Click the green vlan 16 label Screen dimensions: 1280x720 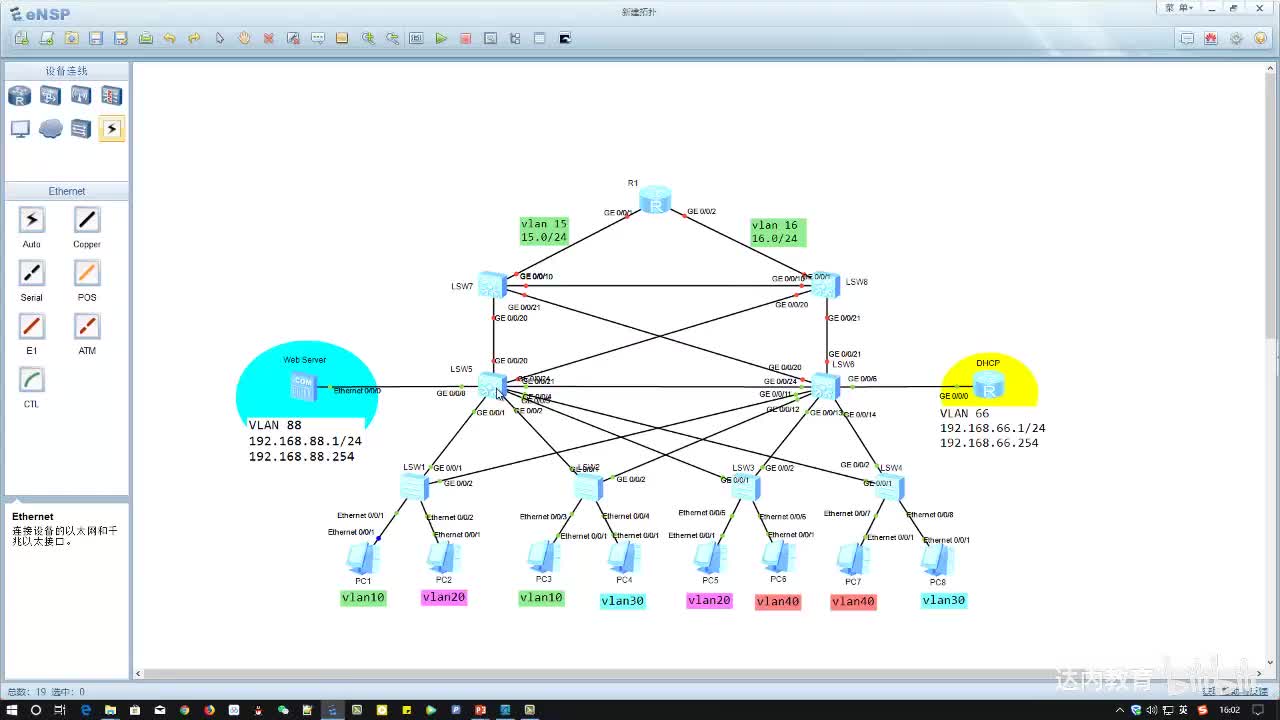pos(778,232)
